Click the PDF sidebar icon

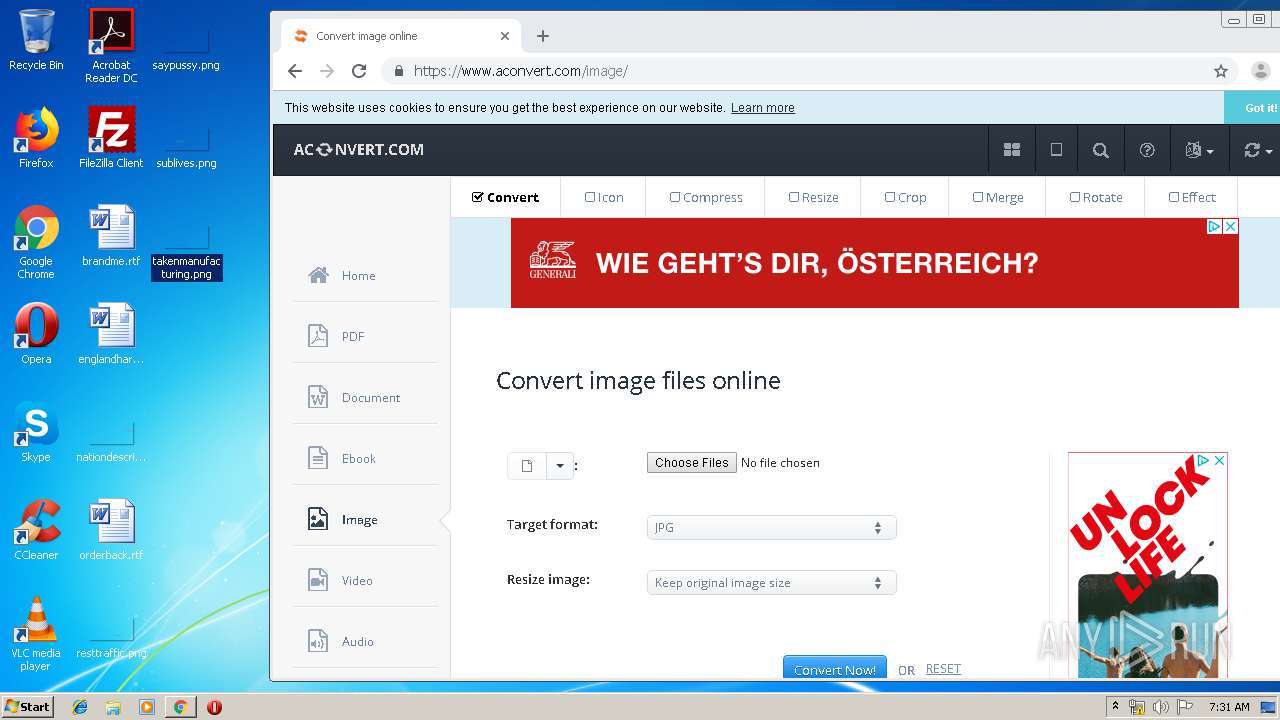click(x=318, y=336)
